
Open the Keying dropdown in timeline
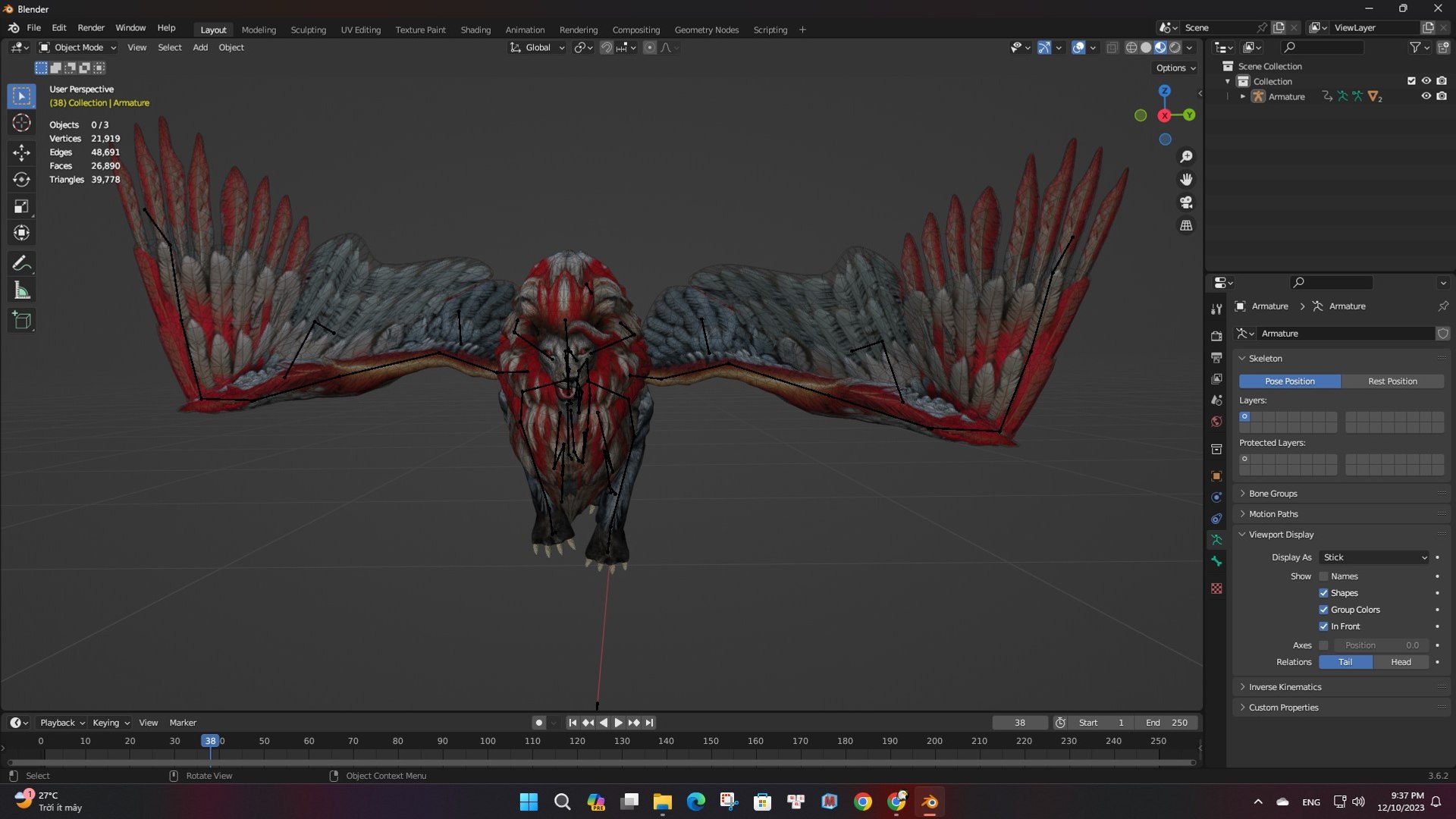click(111, 723)
